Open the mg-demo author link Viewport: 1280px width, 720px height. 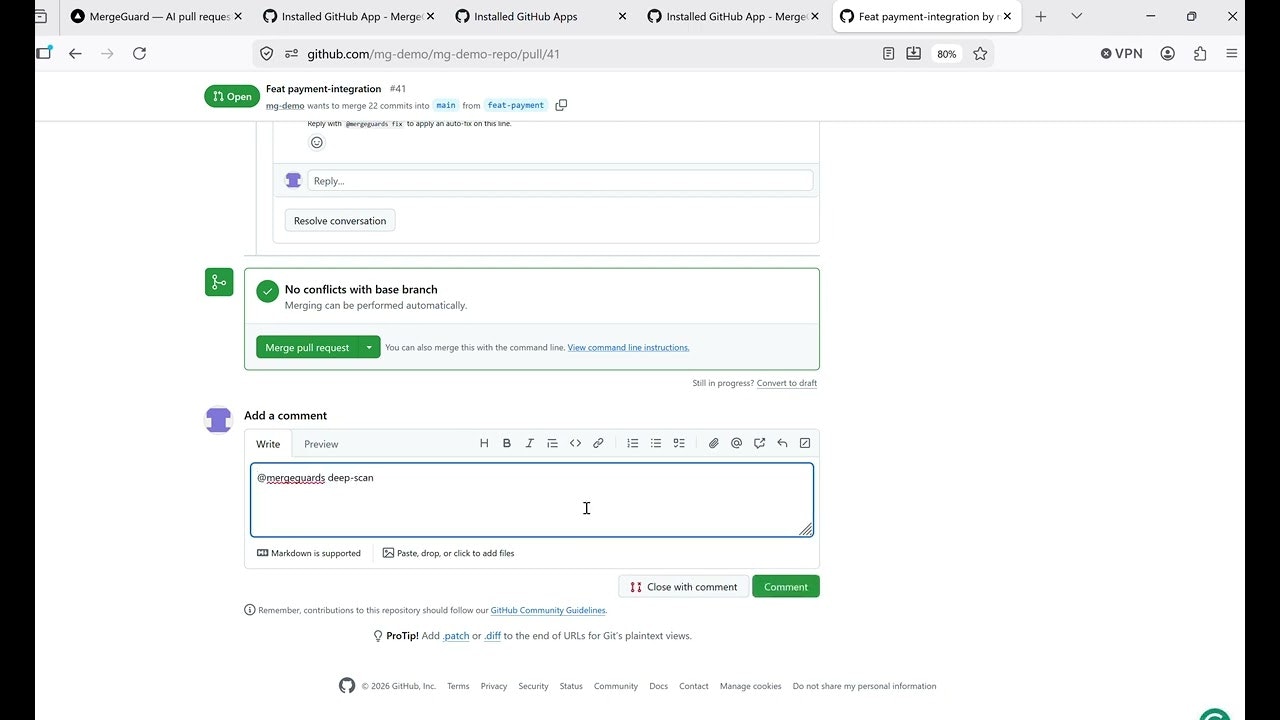pyautogui.click(x=285, y=105)
